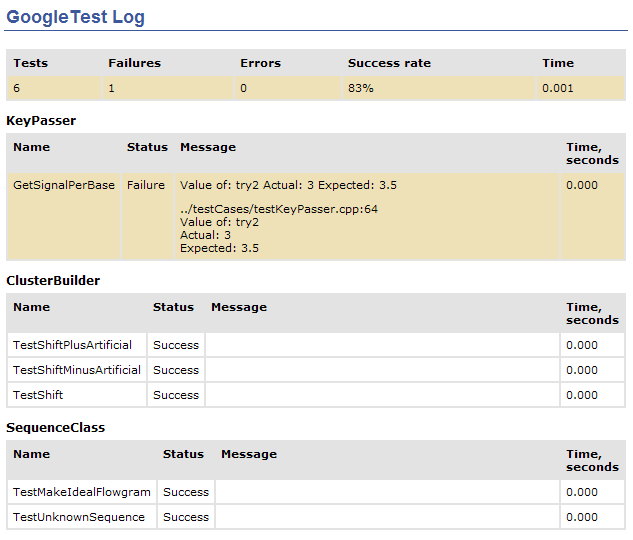Viewport: 633px width, 540px height.
Task: Select the TestShiftMinusArtificial test name
Action: [77, 370]
